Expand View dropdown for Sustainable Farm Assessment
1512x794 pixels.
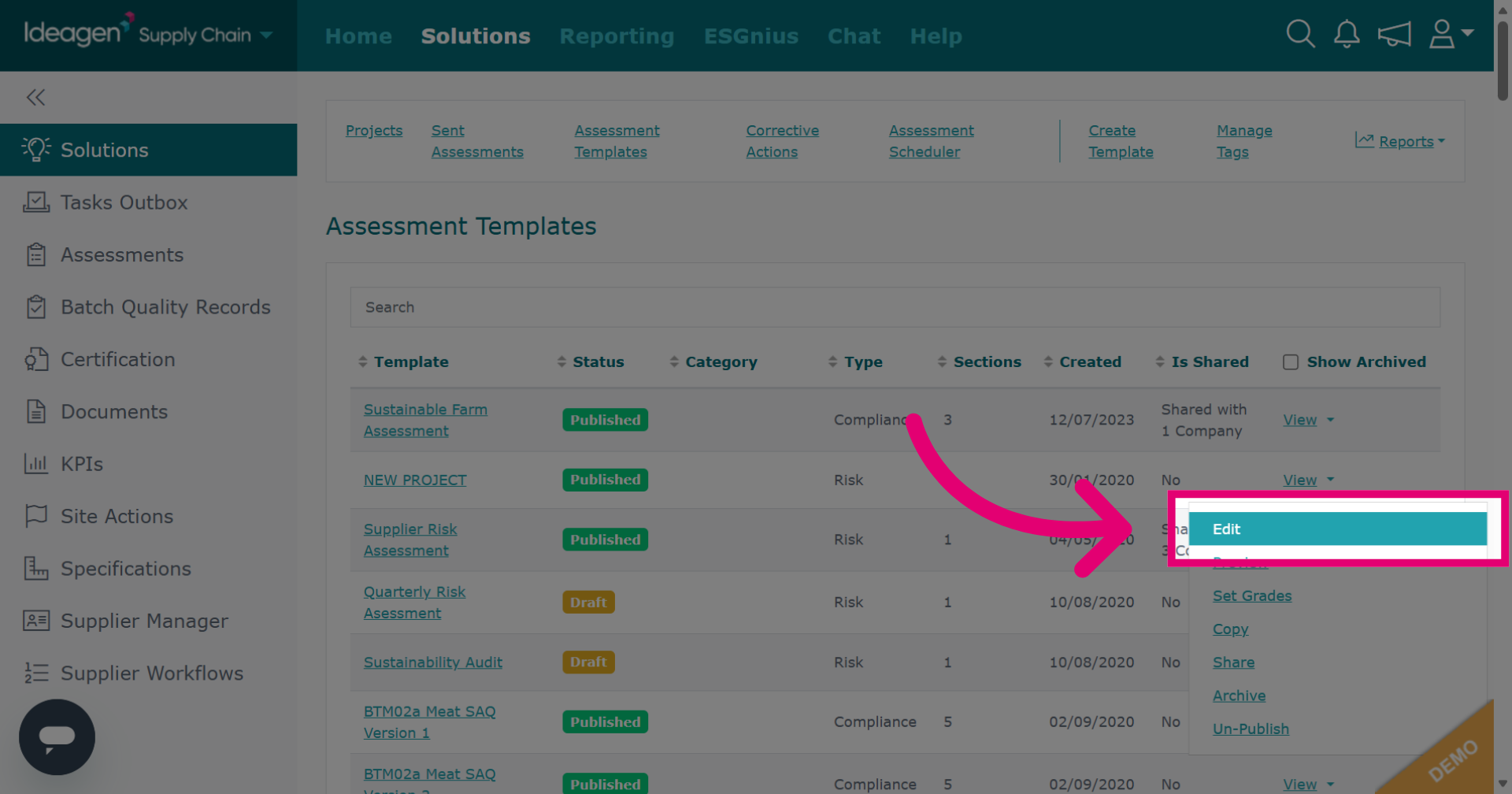click(x=1330, y=420)
